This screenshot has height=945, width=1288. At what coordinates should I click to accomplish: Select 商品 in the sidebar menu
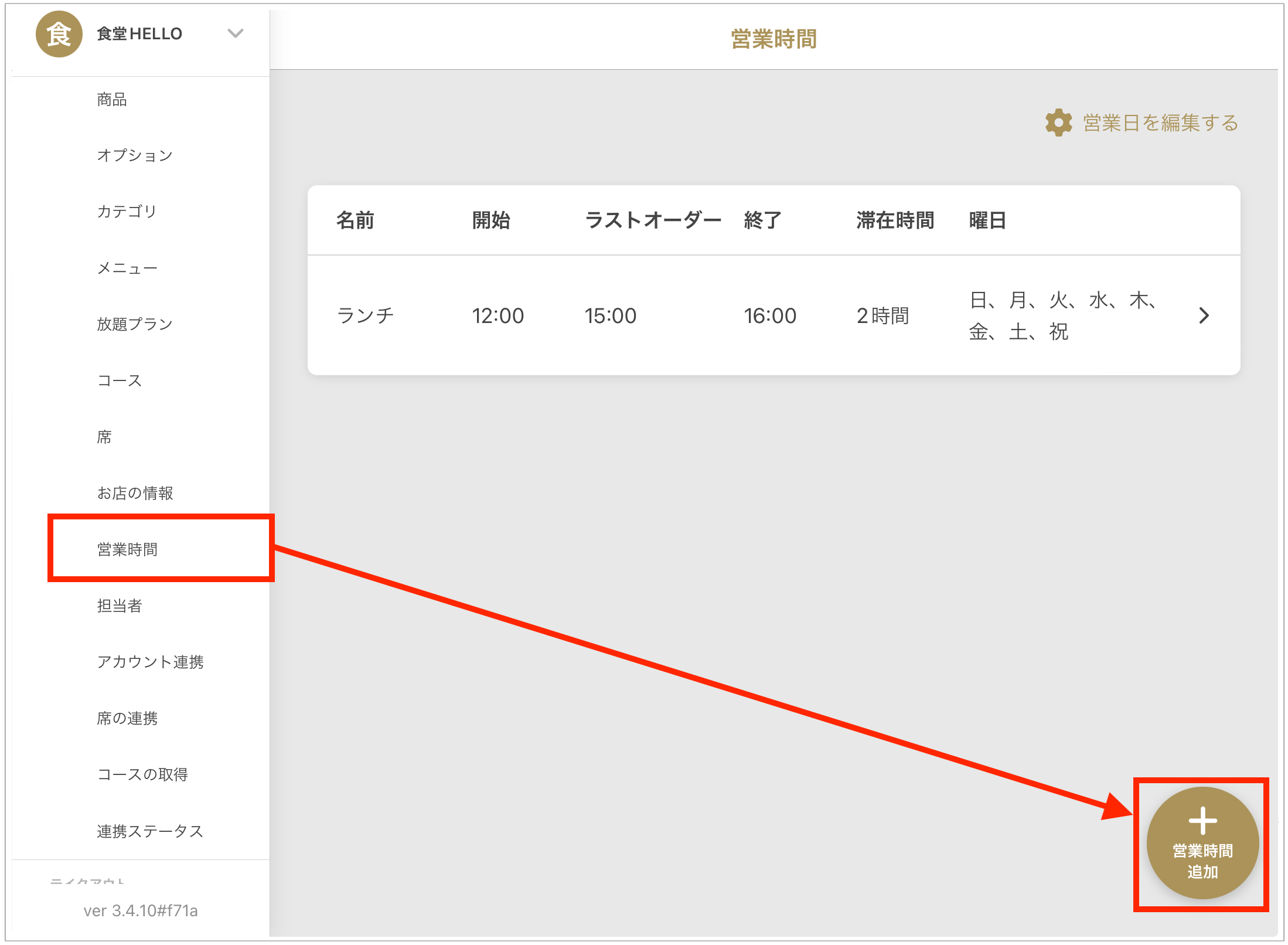tap(112, 100)
